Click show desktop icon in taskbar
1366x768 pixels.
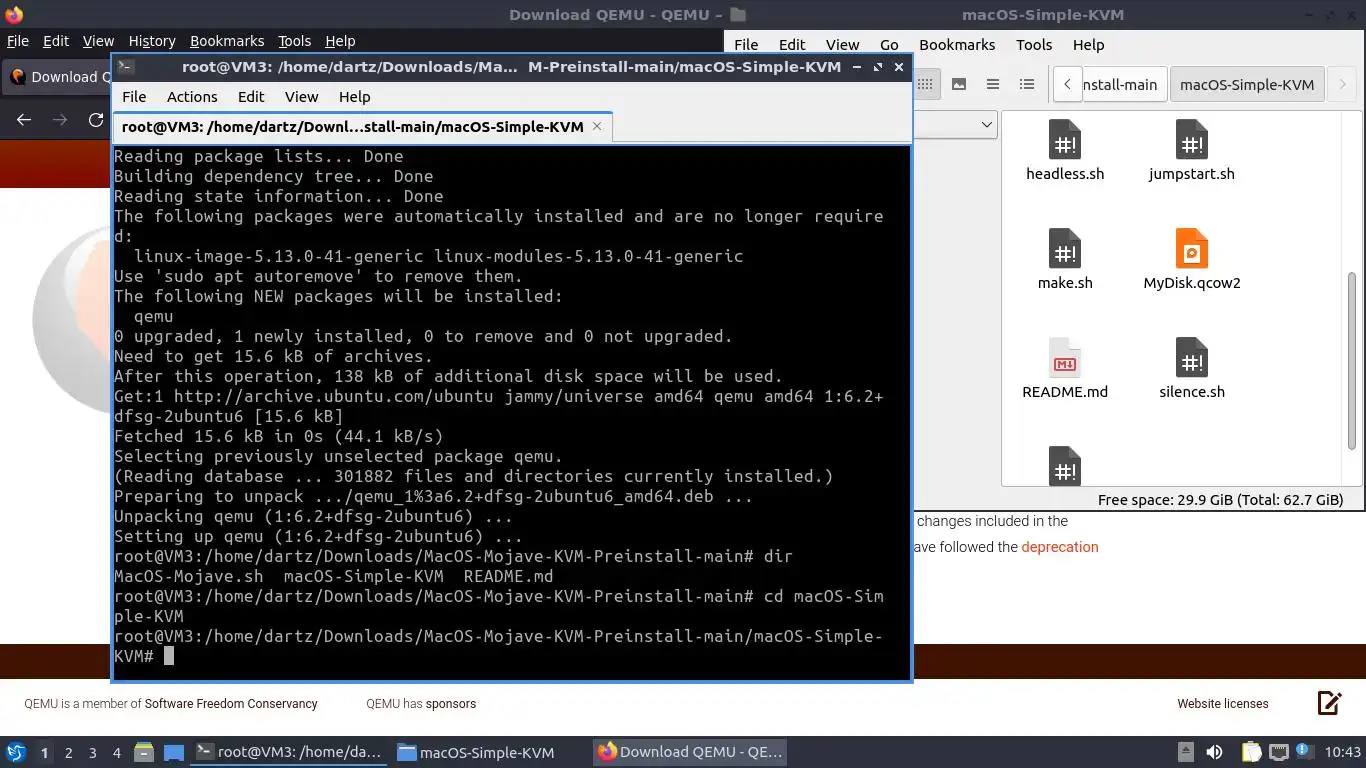pyautogui.click(x=173, y=752)
